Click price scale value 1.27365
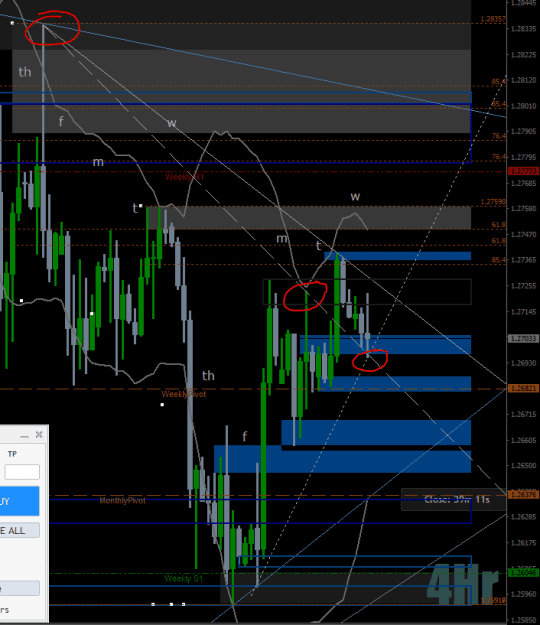Viewport: 540px width, 625px height. coord(524,260)
